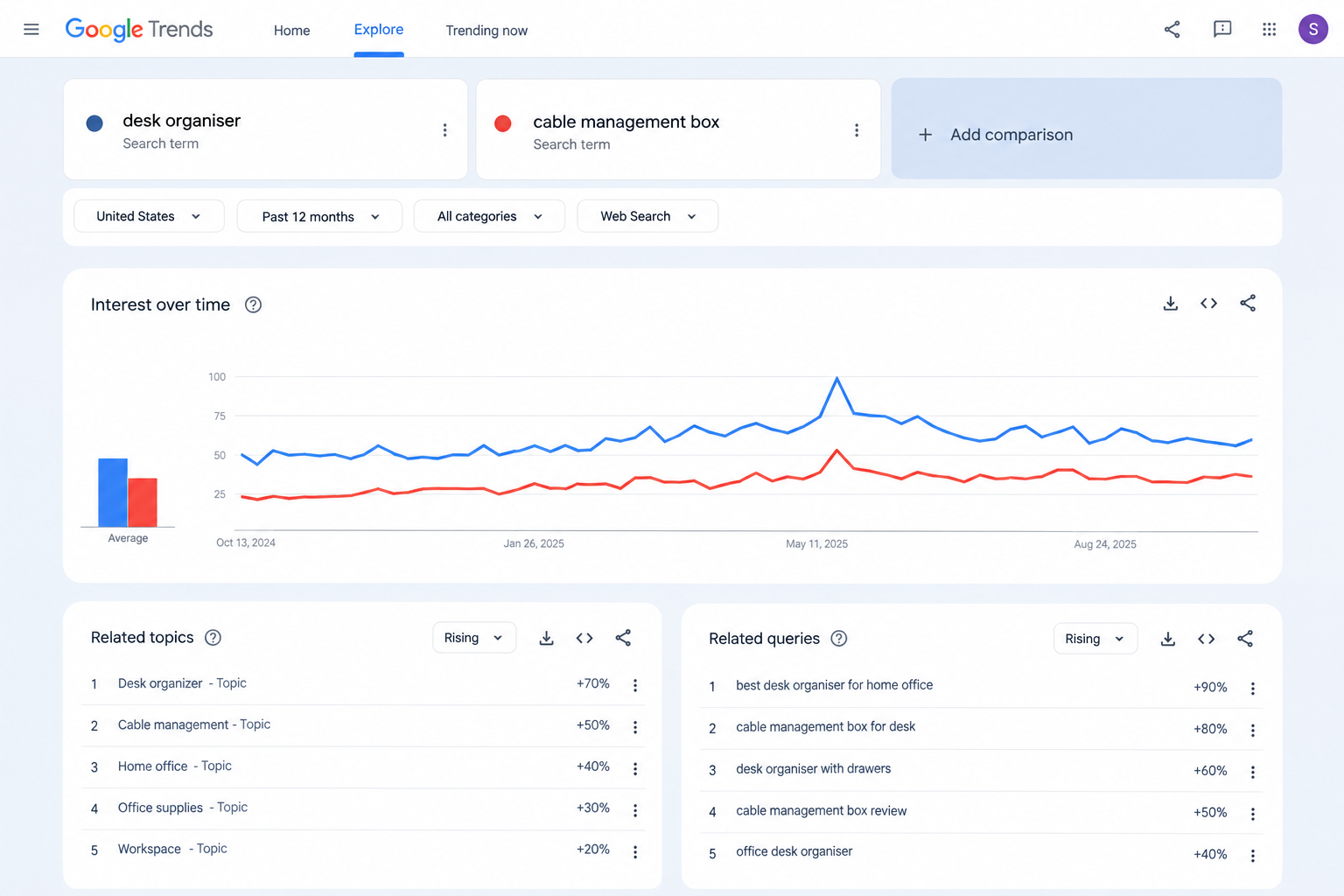The image size is (1344, 896).
Task: Click help icon next to Related queries
Action: pos(839,639)
